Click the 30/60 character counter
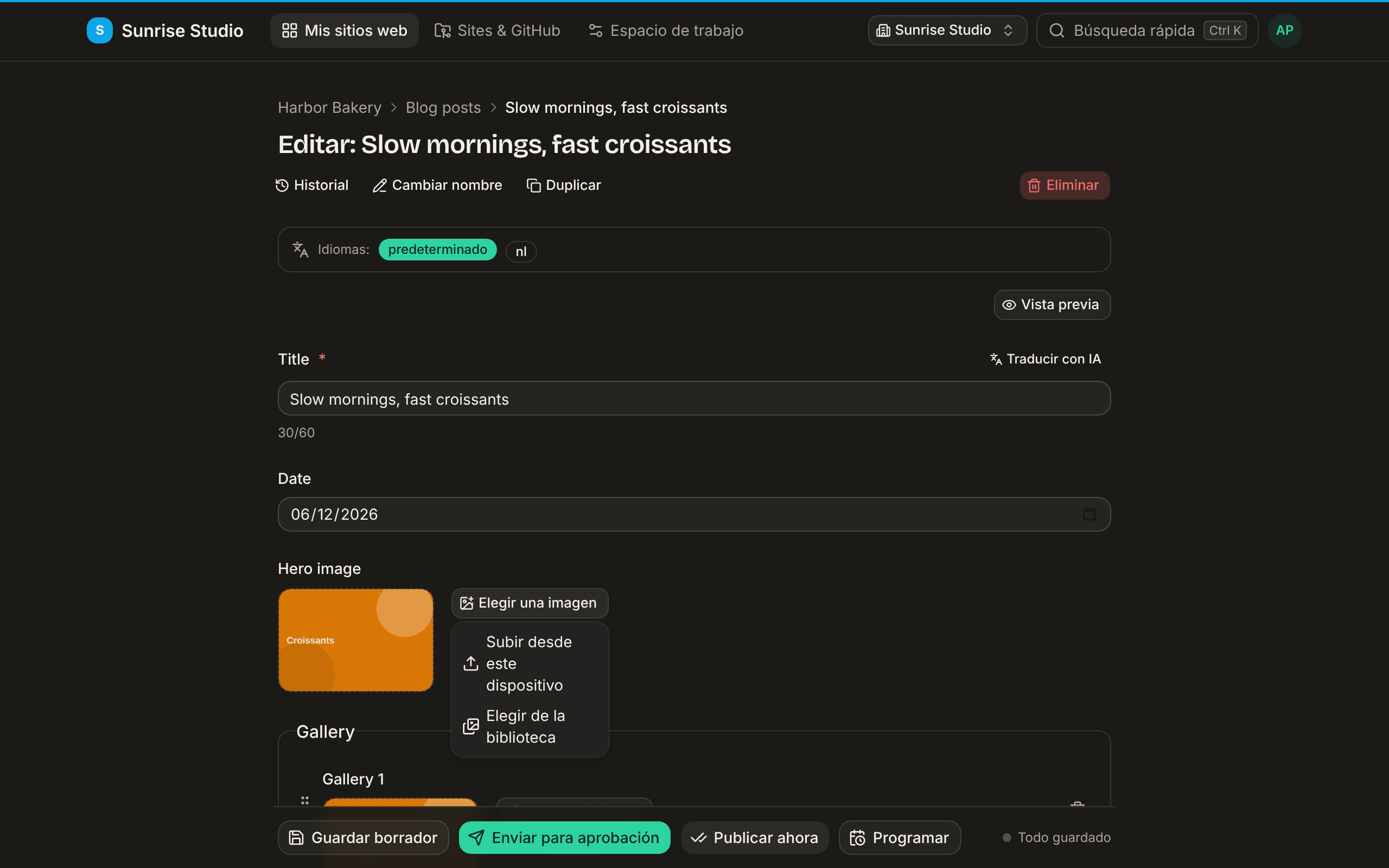This screenshot has width=1389, height=868. pos(296,433)
